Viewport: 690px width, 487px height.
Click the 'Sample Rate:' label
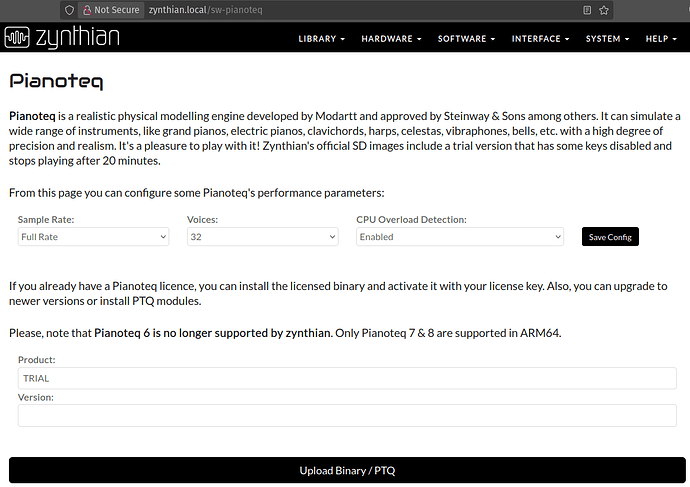46,220
